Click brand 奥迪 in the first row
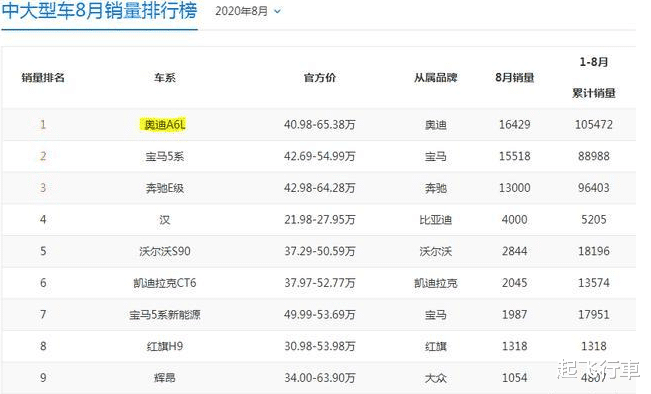This screenshot has width=651, height=394. (x=436, y=125)
